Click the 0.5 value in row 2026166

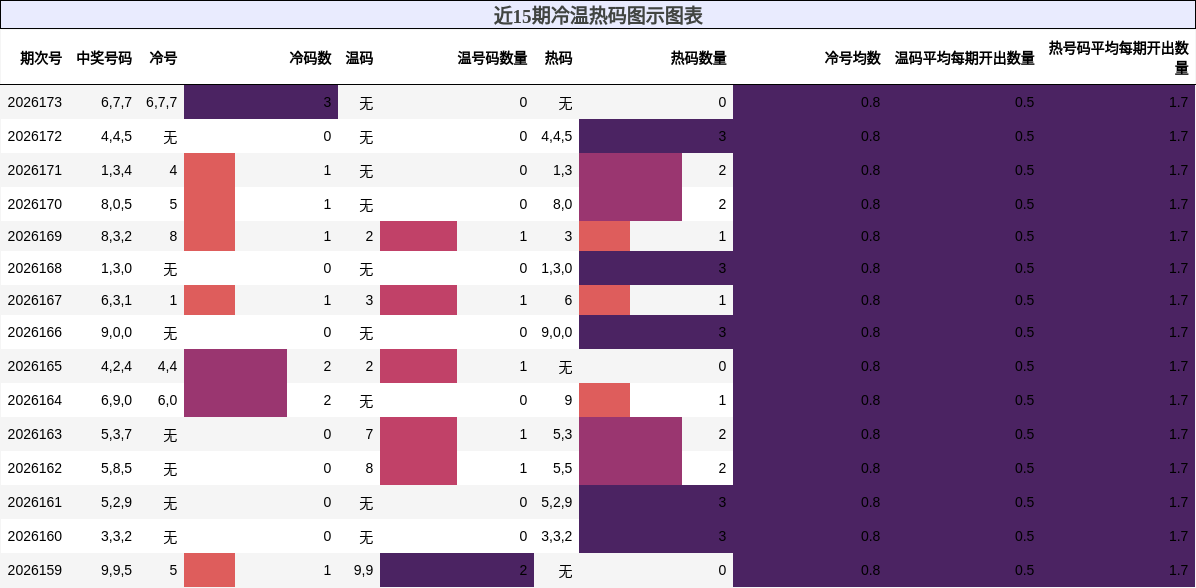[x=1024, y=333]
